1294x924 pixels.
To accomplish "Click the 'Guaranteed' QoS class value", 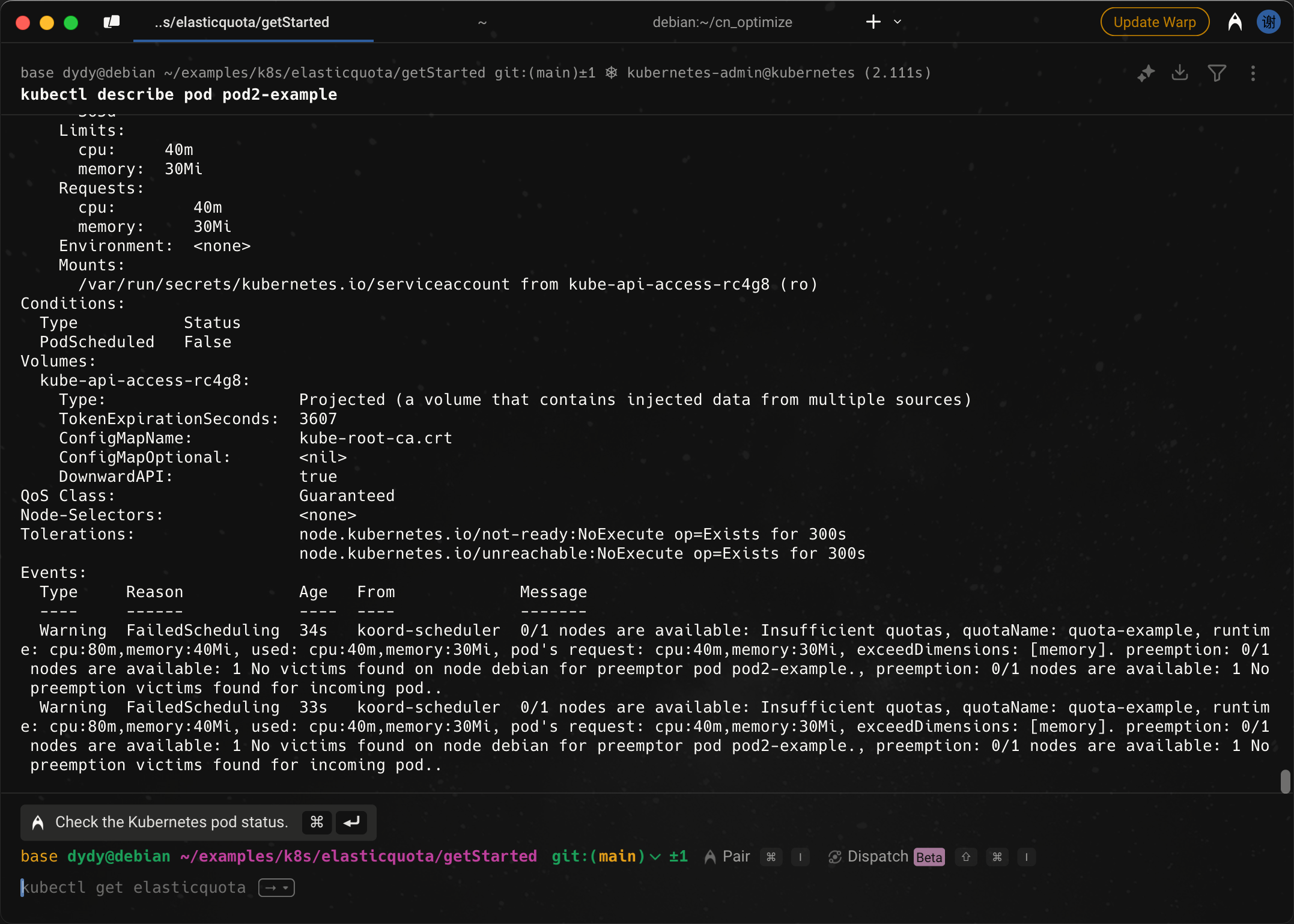I will (347, 496).
